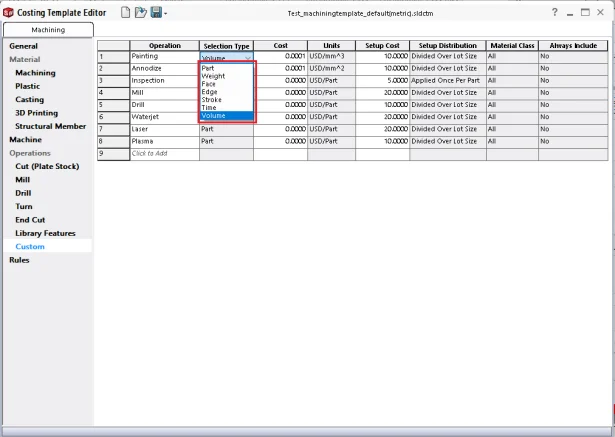The width and height of the screenshot is (615, 437).
Task: Click the Units column header
Action: pyautogui.click(x=331, y=46)
